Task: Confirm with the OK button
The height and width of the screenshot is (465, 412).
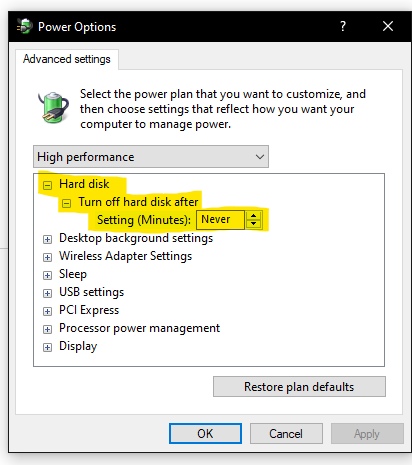Action: click(205, 434)
